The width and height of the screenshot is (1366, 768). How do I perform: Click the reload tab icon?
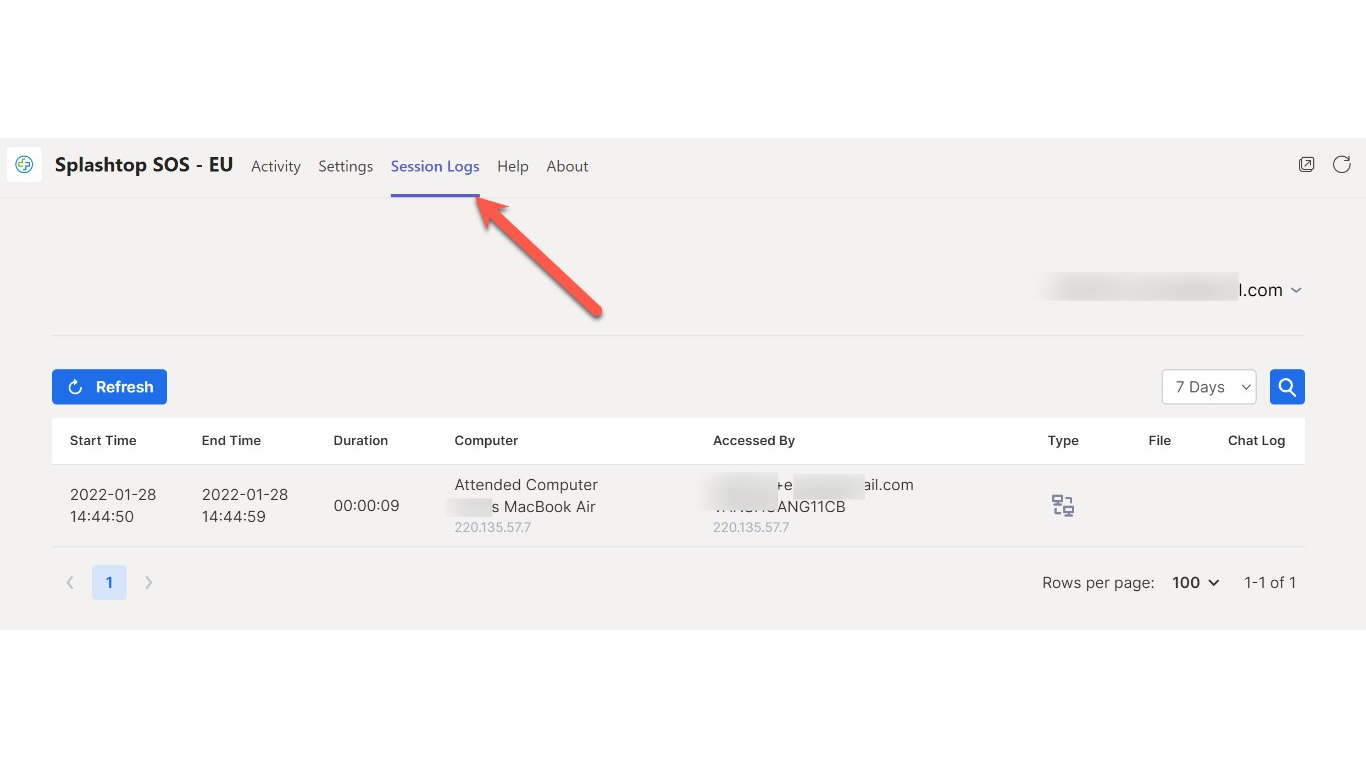coord(1342,165)
